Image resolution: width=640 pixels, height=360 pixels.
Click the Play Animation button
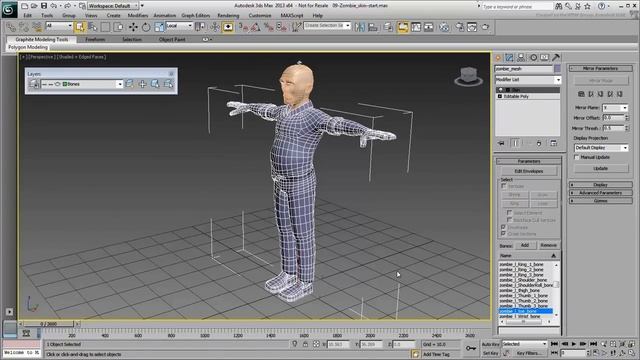click(573, 344)
